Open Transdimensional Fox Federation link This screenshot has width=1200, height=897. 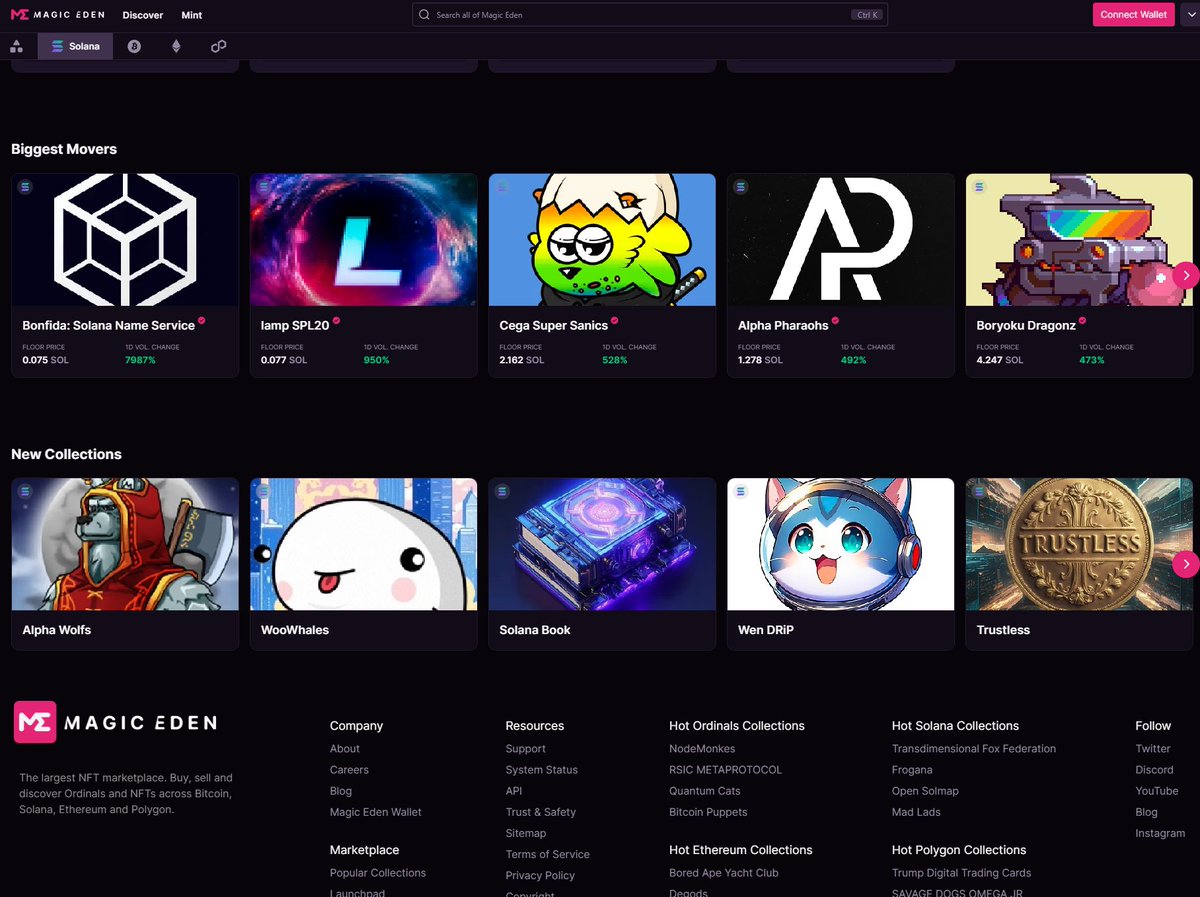pos(974,749)
